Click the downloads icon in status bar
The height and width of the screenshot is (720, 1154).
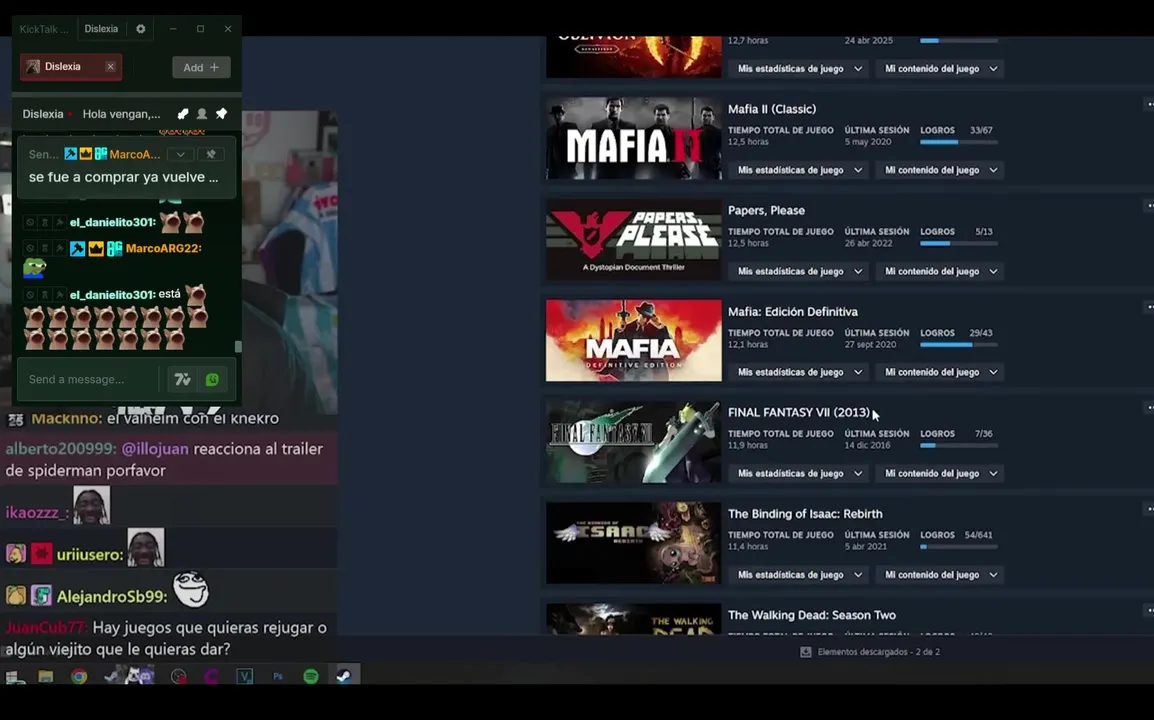(x=806, y=652)
